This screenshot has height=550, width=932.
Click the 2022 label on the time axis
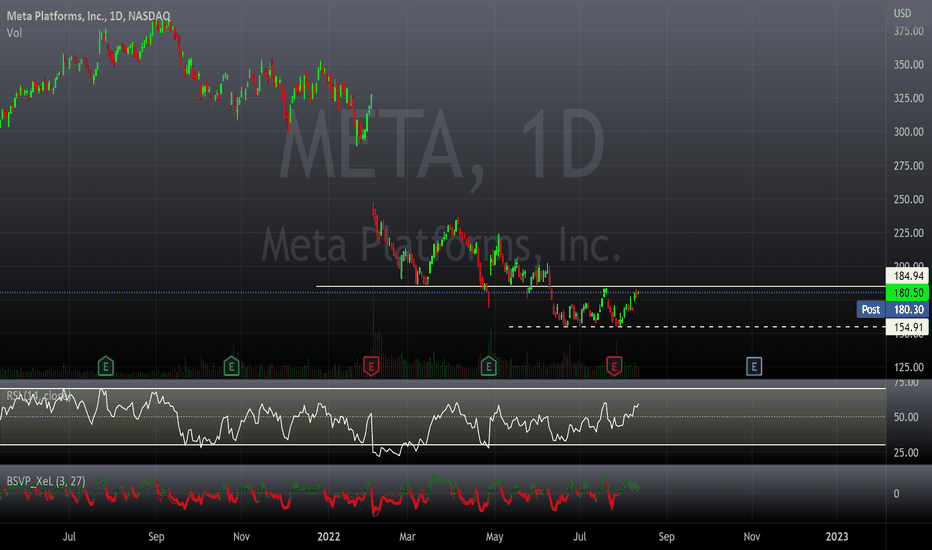(329, 536)
